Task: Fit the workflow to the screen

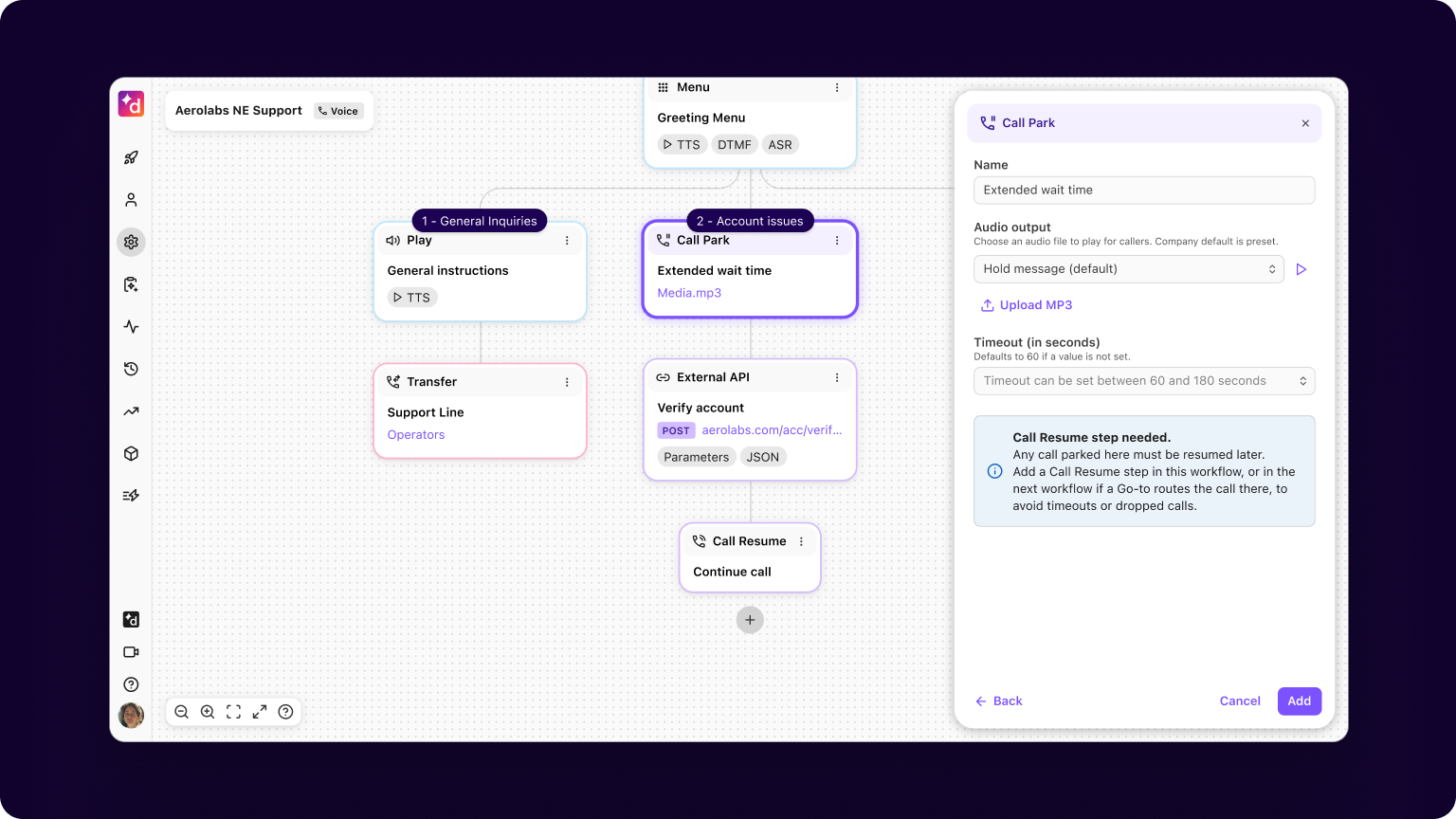Action: tap(234, 711)
